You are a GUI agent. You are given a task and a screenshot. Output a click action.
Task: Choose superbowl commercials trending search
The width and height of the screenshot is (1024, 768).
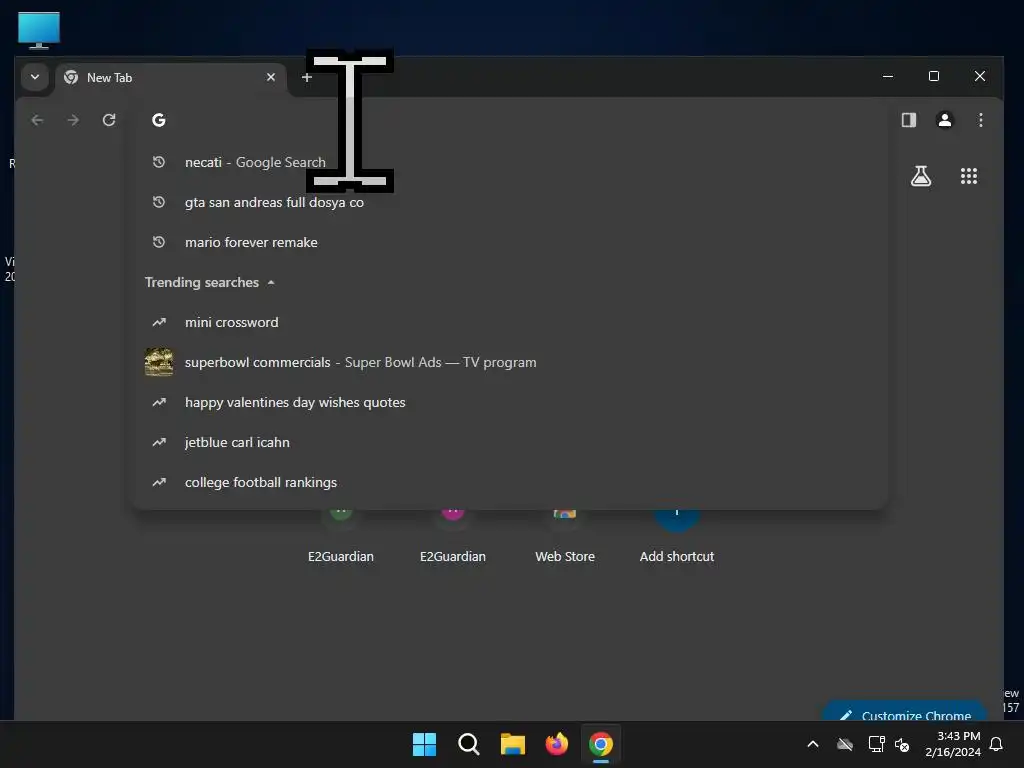click(509, 362)
